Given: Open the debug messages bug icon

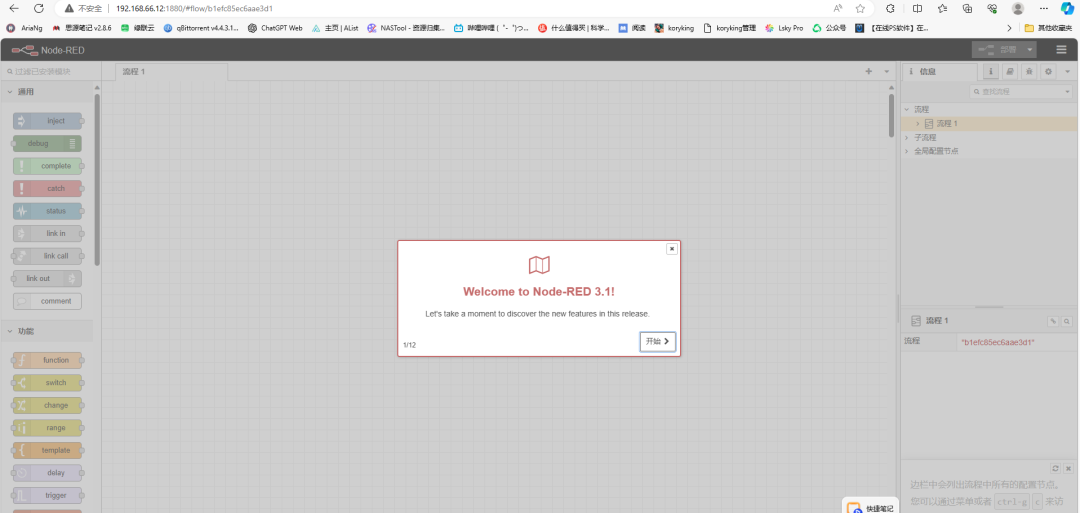Looking at the screenshot, I should [1029, 72].
